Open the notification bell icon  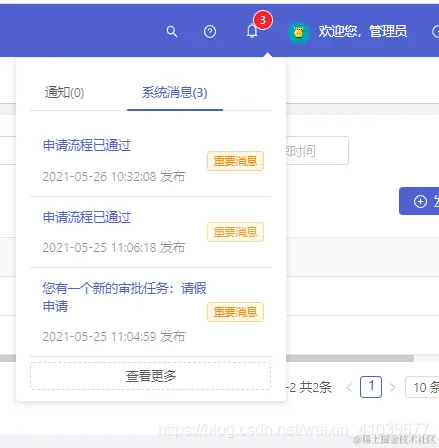252,31
